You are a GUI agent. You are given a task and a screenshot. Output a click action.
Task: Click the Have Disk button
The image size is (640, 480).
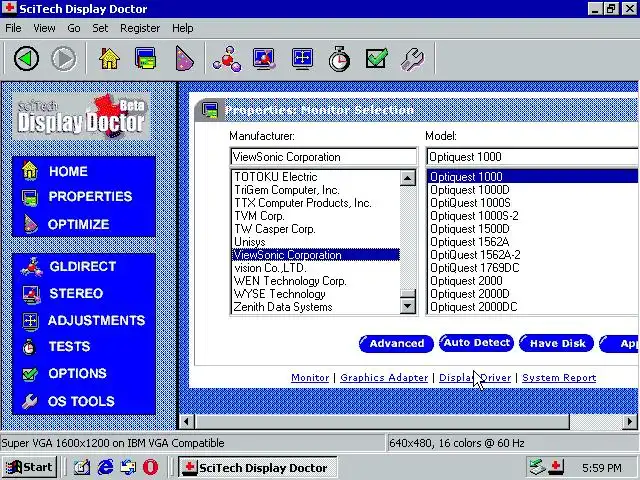557,344
